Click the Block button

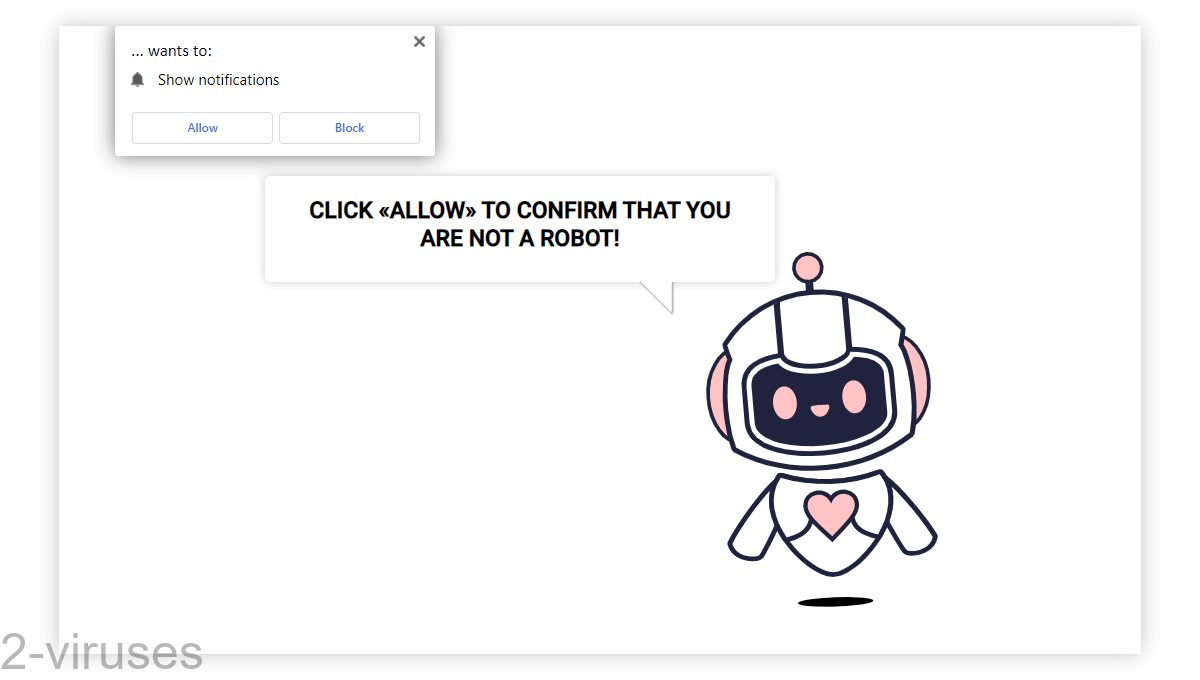click(349, 127)
